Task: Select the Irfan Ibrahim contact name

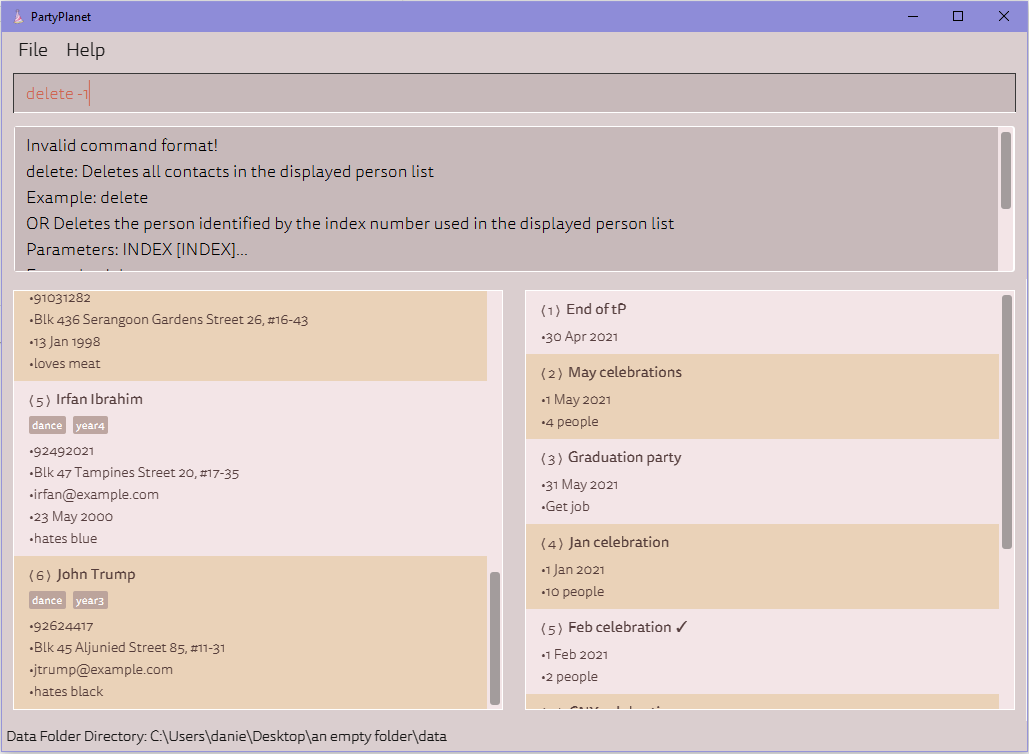Action: (x=99, y=399)
